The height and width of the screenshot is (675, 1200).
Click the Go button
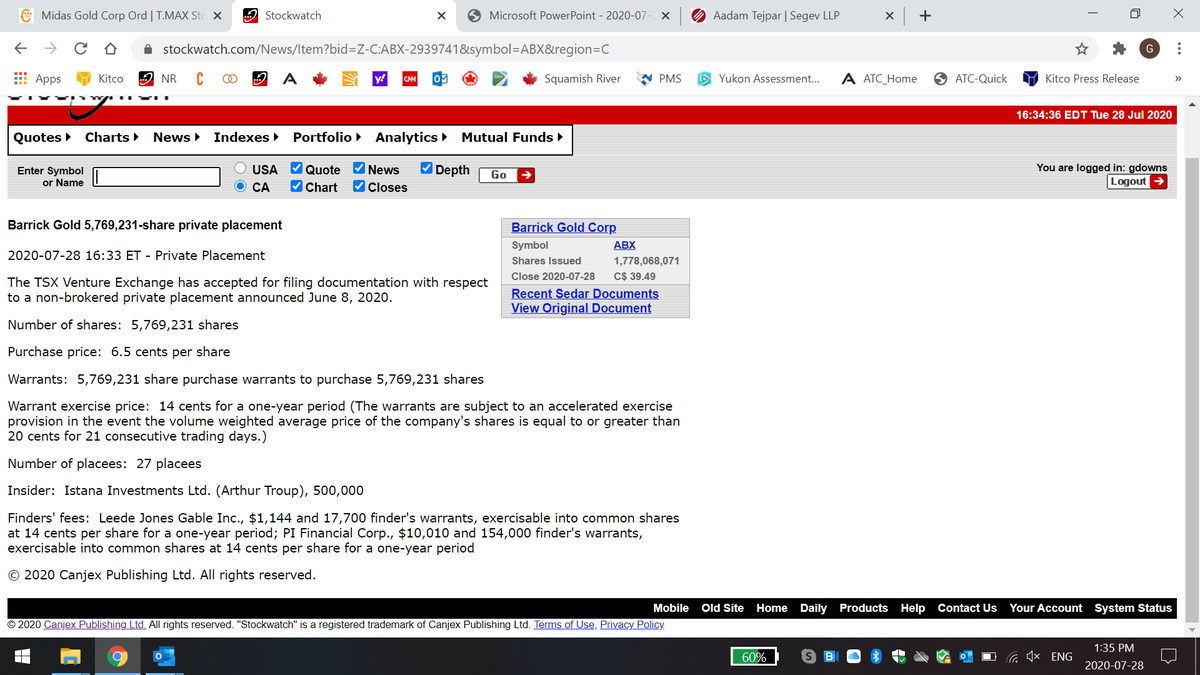pyautogui.click(x=507, y=175)
